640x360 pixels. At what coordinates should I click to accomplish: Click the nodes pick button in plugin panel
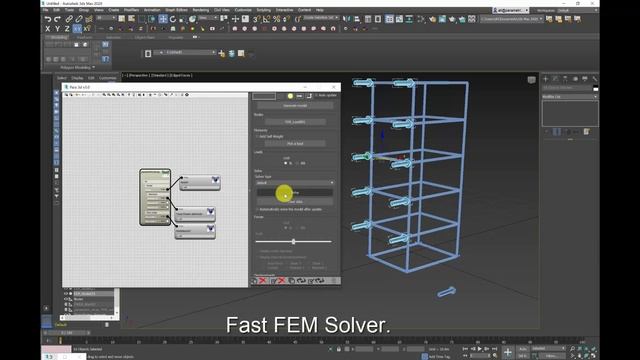pyautogui.click(x=295, y=122)
